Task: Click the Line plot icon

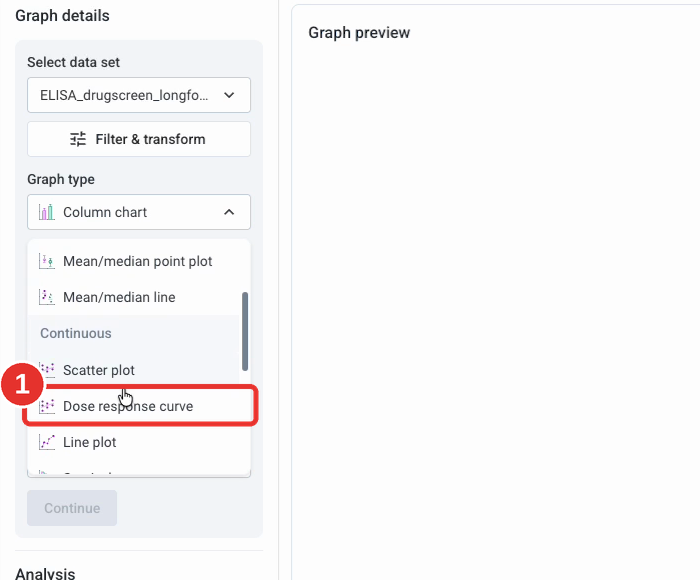Action: pos(46,442)
